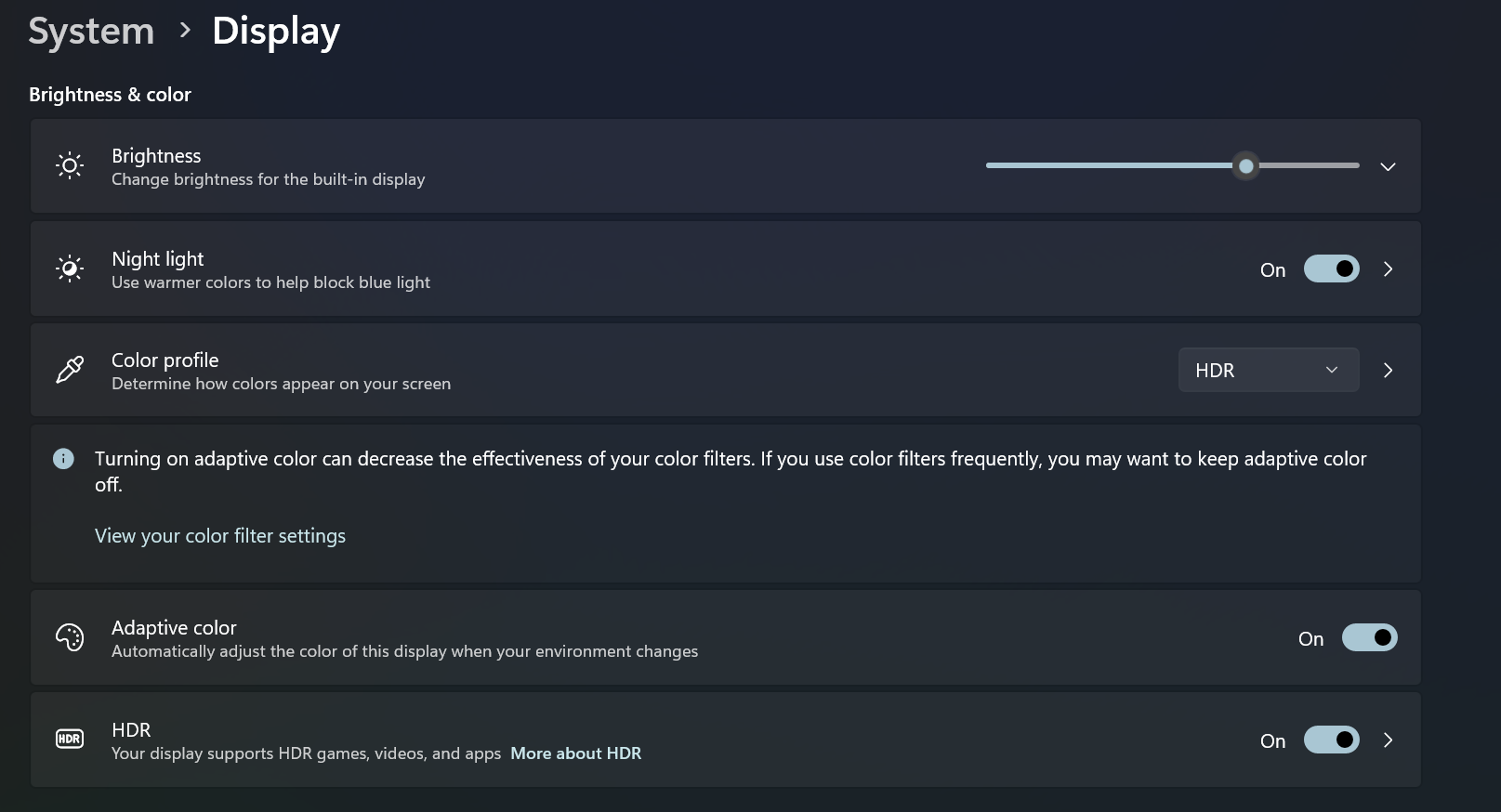Open Color profile details using the arrow
This screenshot has height=812, width=1501.
tap(1388, 370)
